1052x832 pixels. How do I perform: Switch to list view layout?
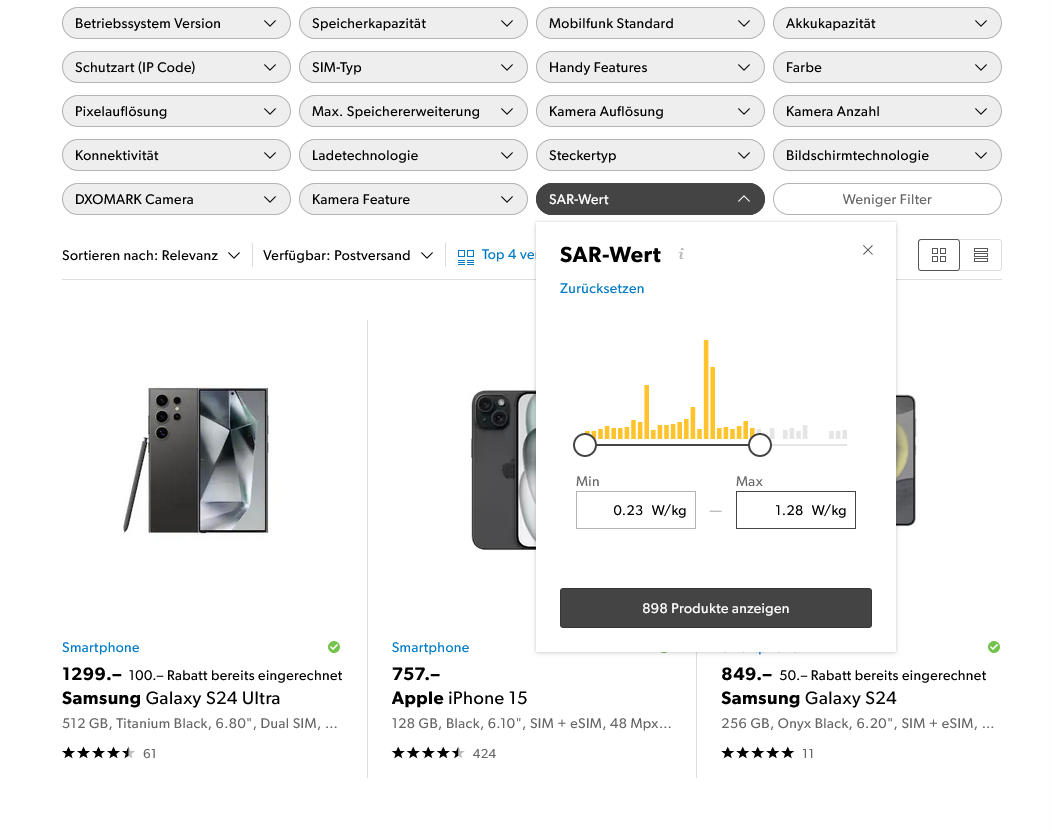coord(980,255)
